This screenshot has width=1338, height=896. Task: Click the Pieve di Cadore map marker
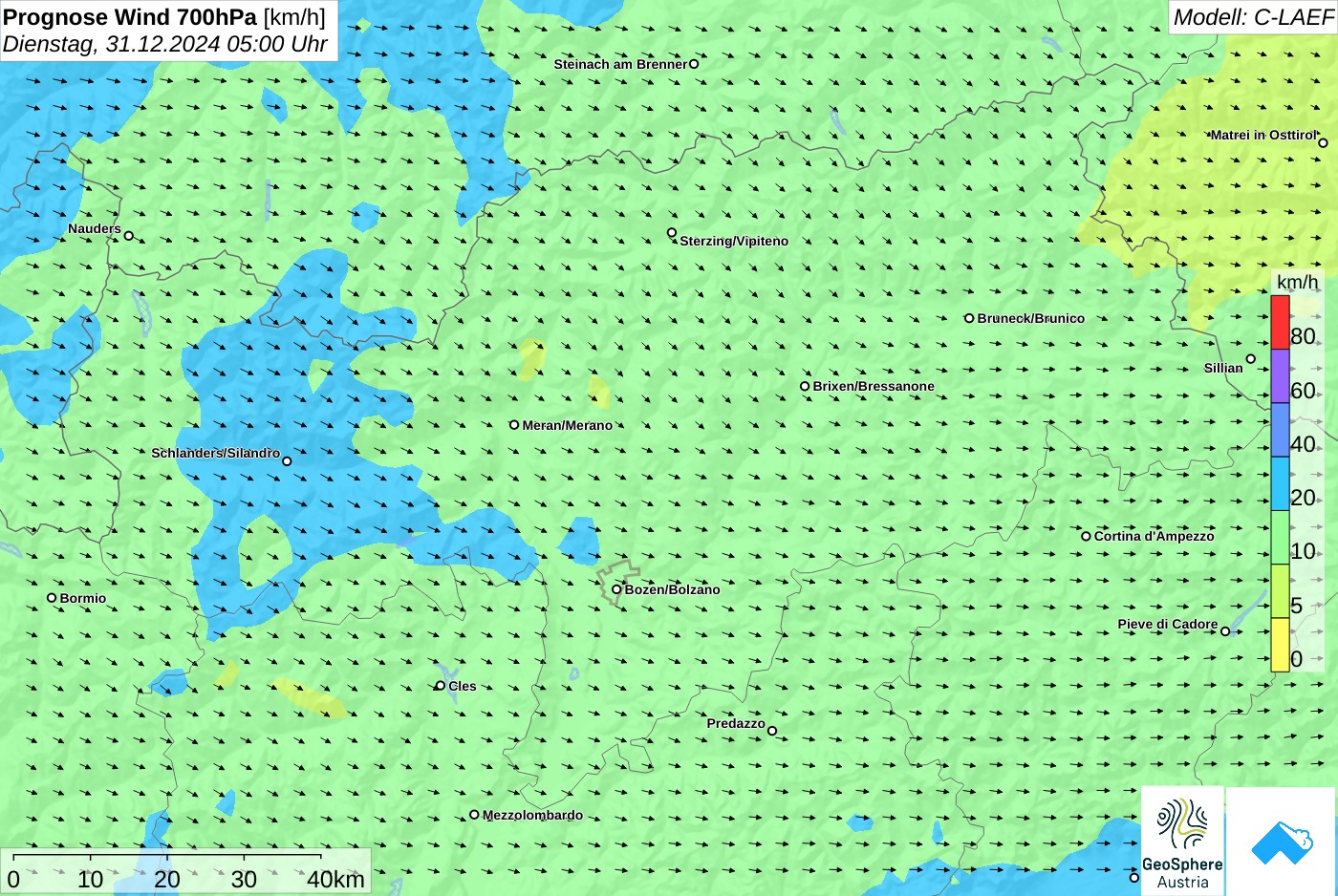(x=1225, y=631)
